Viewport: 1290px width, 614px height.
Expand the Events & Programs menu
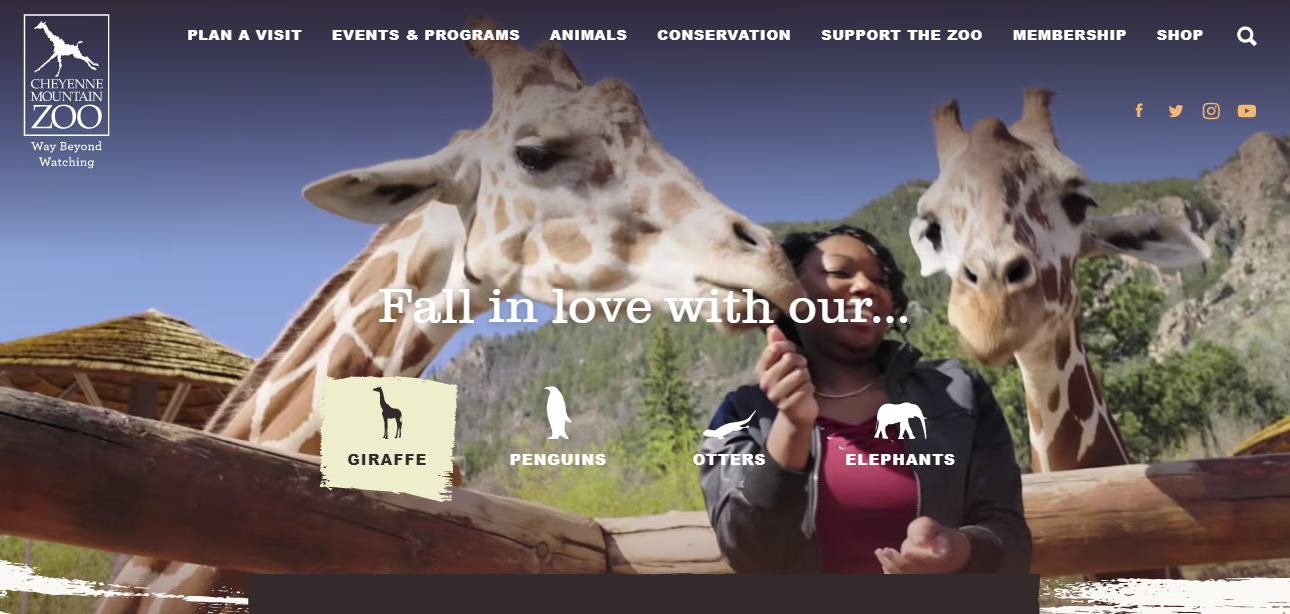[426, 35]
